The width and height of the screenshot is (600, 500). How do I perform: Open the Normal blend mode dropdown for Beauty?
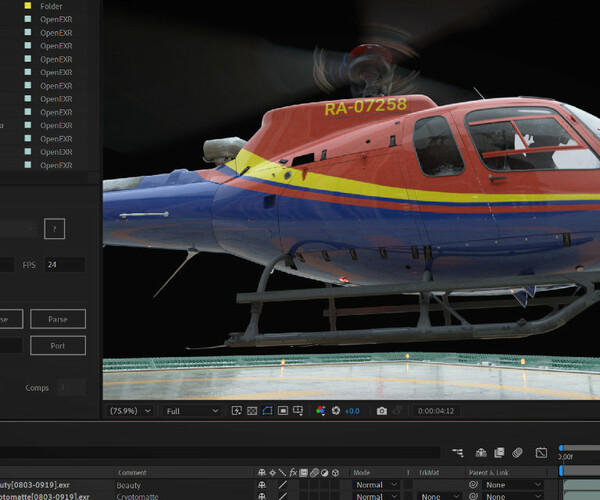click(377, 485)
